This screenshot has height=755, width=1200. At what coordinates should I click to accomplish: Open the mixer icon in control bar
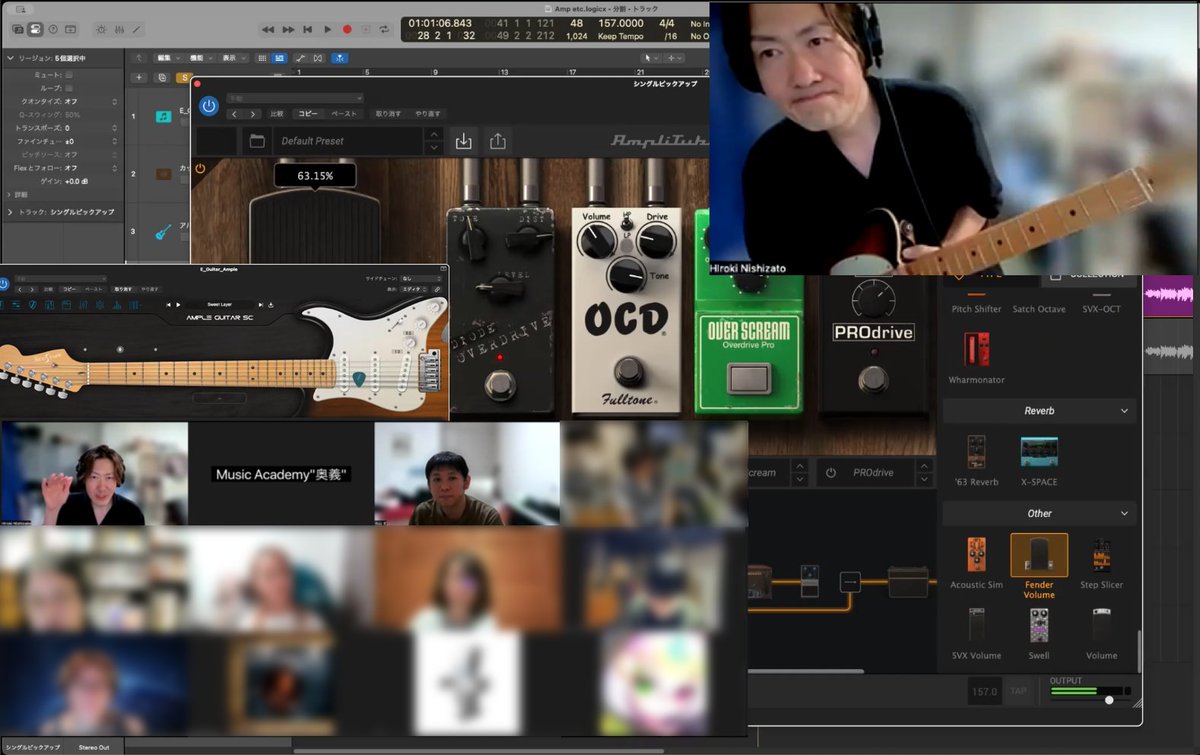pos(118,29)
